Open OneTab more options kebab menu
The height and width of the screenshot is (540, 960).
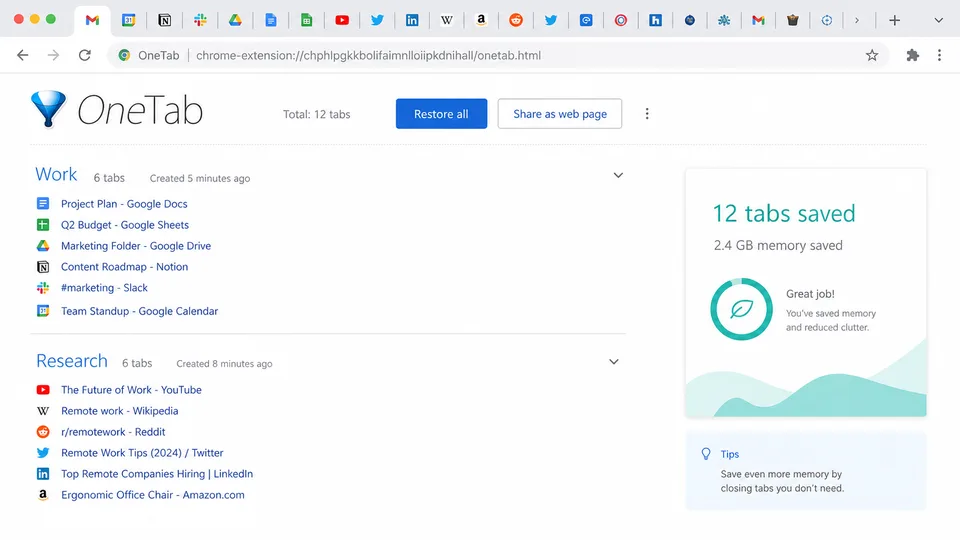[x=647, y=114]
